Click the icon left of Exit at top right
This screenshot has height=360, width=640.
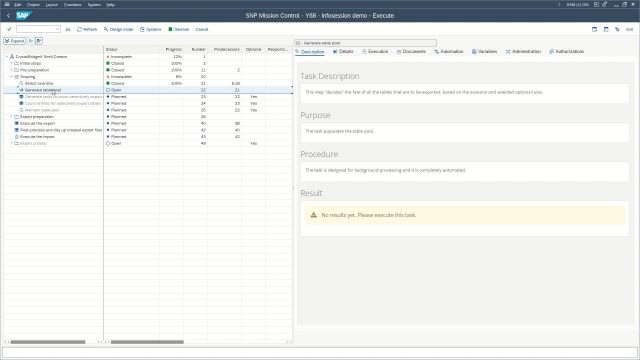(618, 29)
